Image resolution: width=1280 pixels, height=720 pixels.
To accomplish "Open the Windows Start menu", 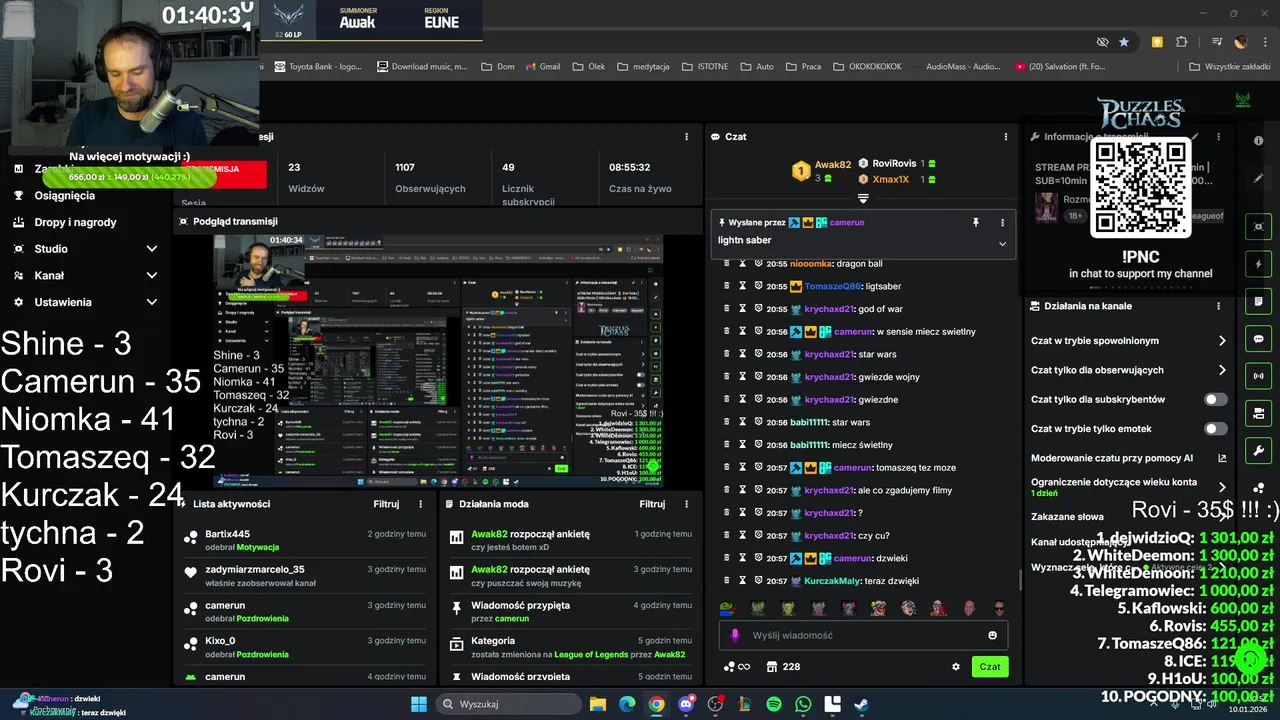I will (x=418, y=704).
